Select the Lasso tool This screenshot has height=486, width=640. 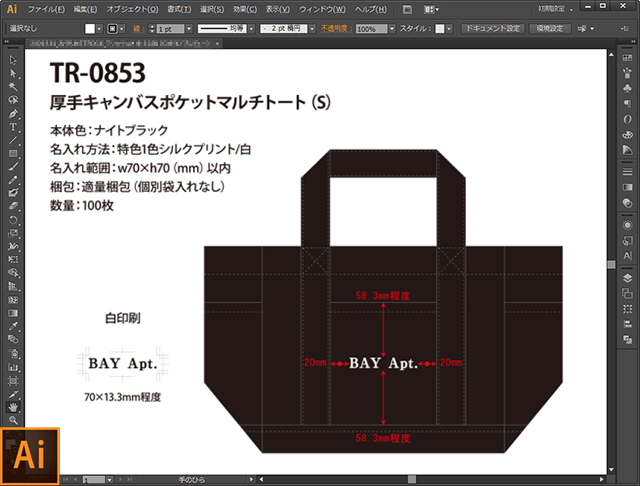pyautogui.click(x=13, y=99)
